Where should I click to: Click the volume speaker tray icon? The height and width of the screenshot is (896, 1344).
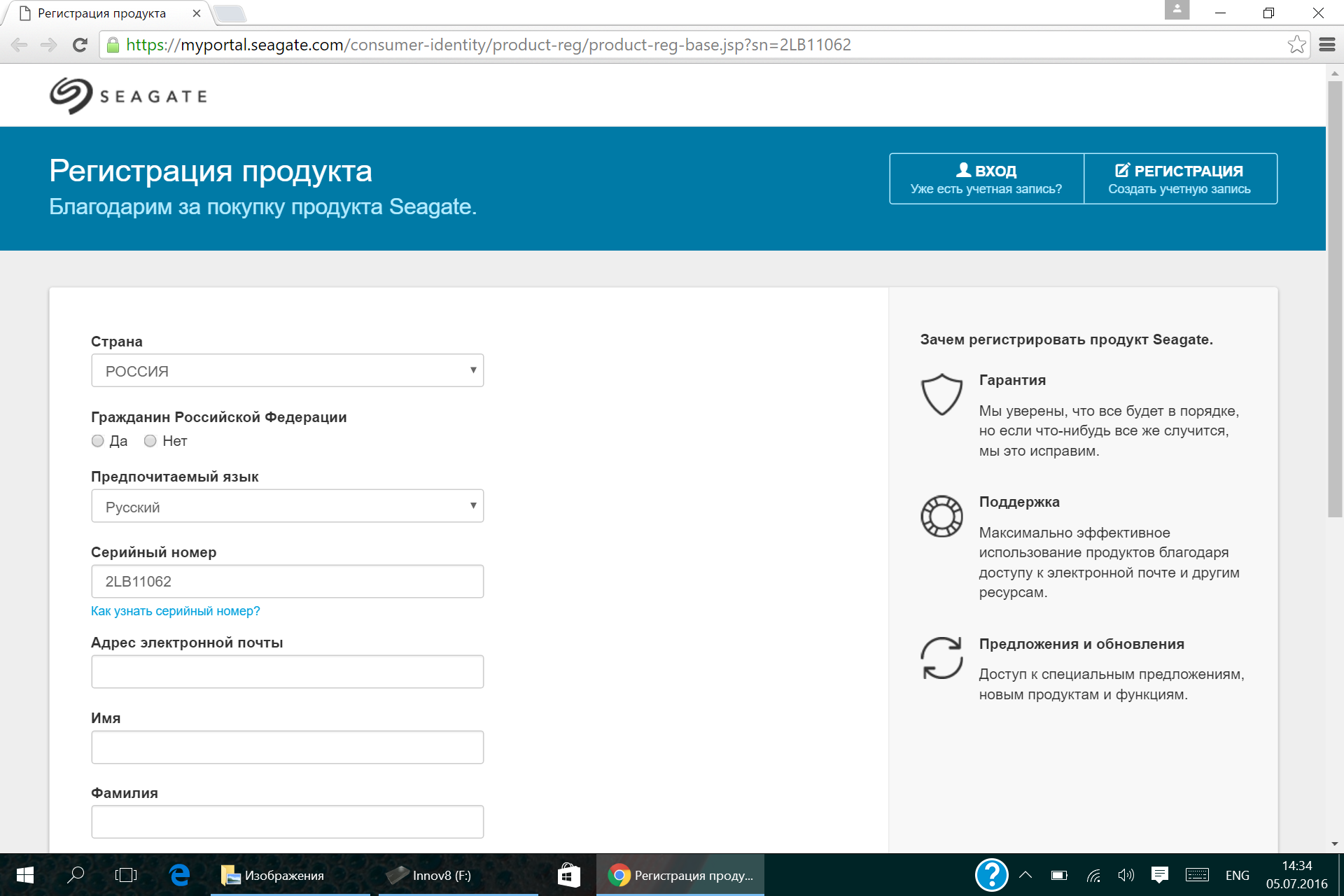[x=1126, y=875]
